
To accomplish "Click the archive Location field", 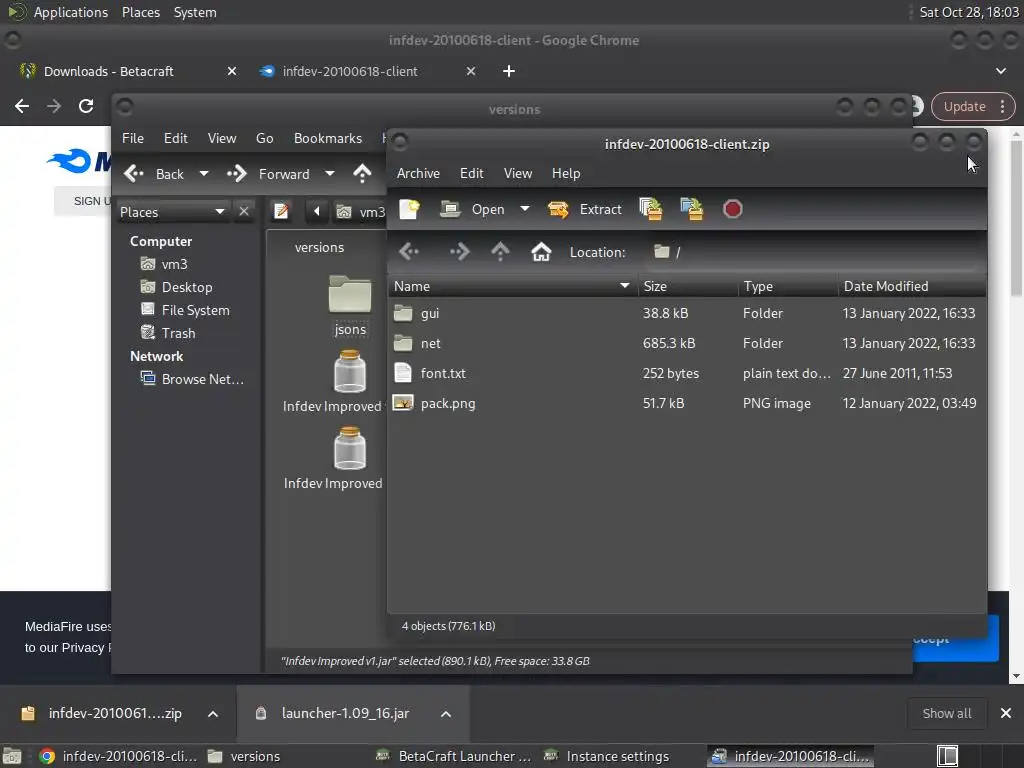I will click(x=813, y=252).
